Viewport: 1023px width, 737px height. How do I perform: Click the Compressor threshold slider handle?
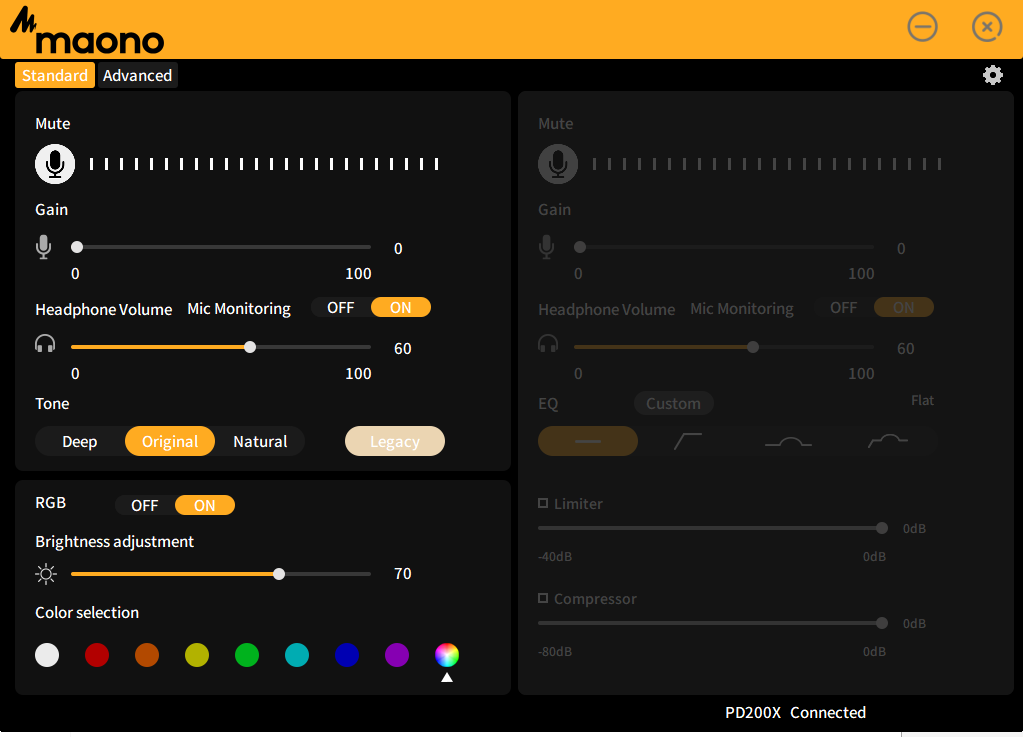[882, 624]
